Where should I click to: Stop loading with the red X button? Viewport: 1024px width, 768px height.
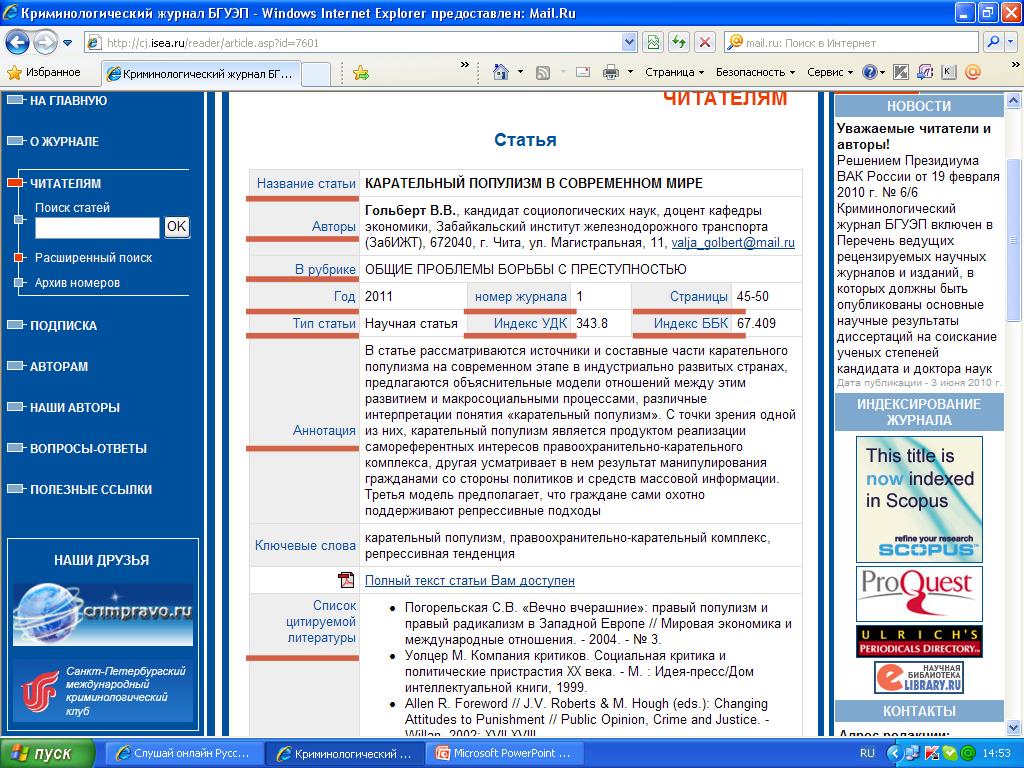(705, 43)
